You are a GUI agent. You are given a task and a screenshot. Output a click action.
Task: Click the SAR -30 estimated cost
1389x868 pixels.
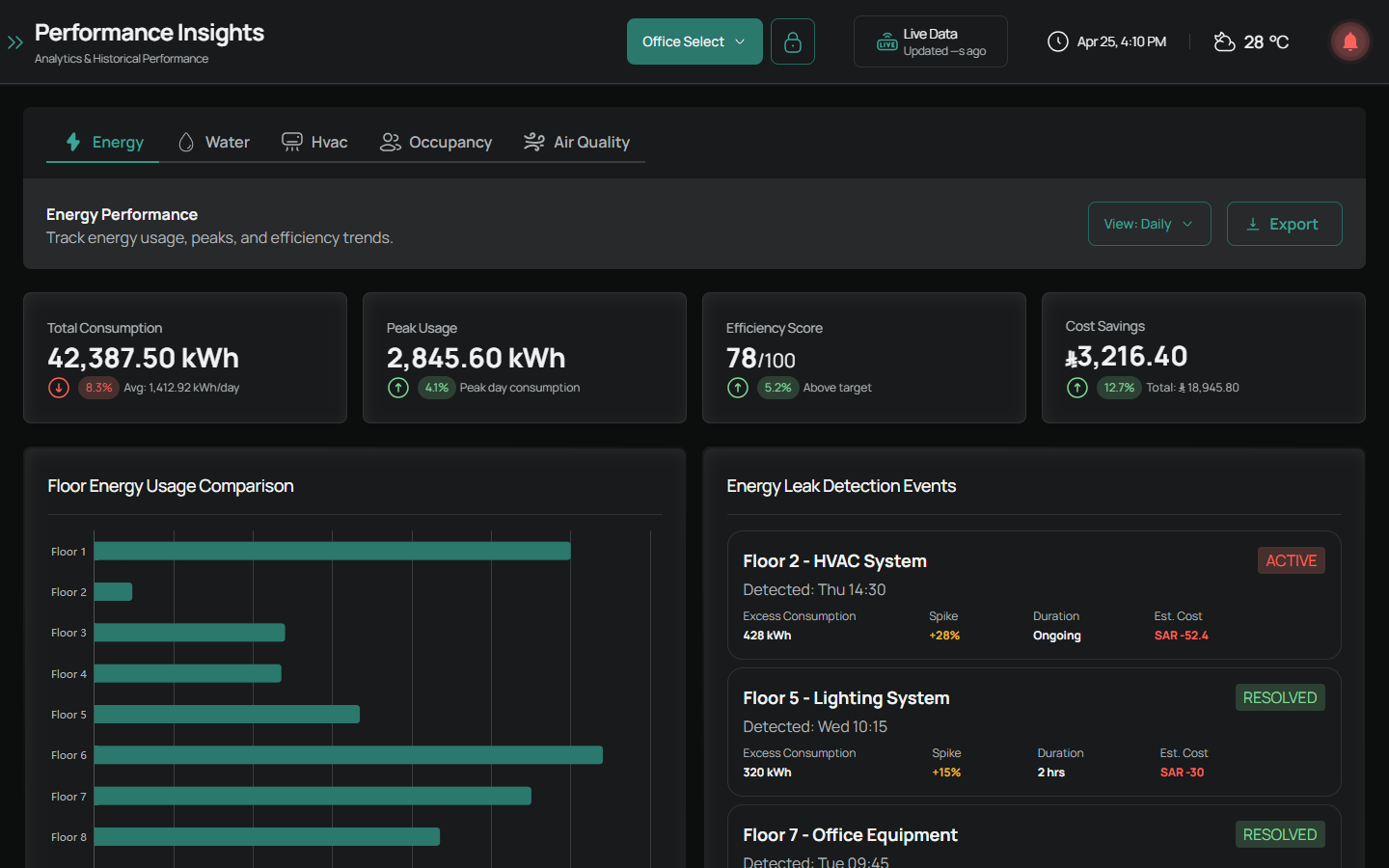(1182, 773)
